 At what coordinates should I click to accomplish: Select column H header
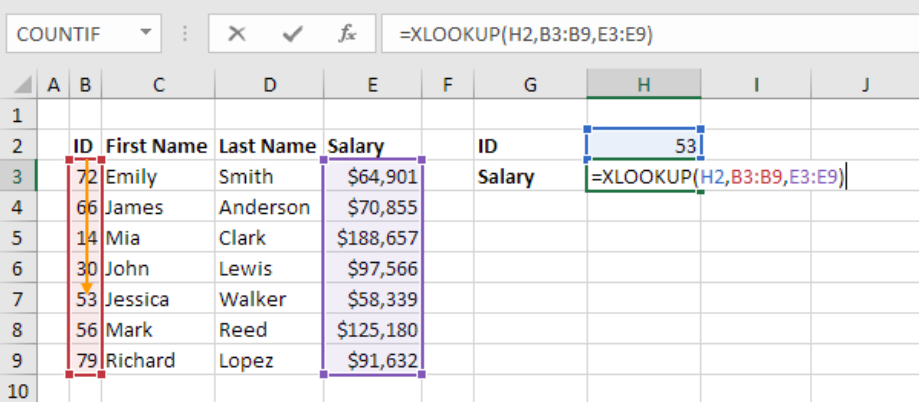[644, 86]
